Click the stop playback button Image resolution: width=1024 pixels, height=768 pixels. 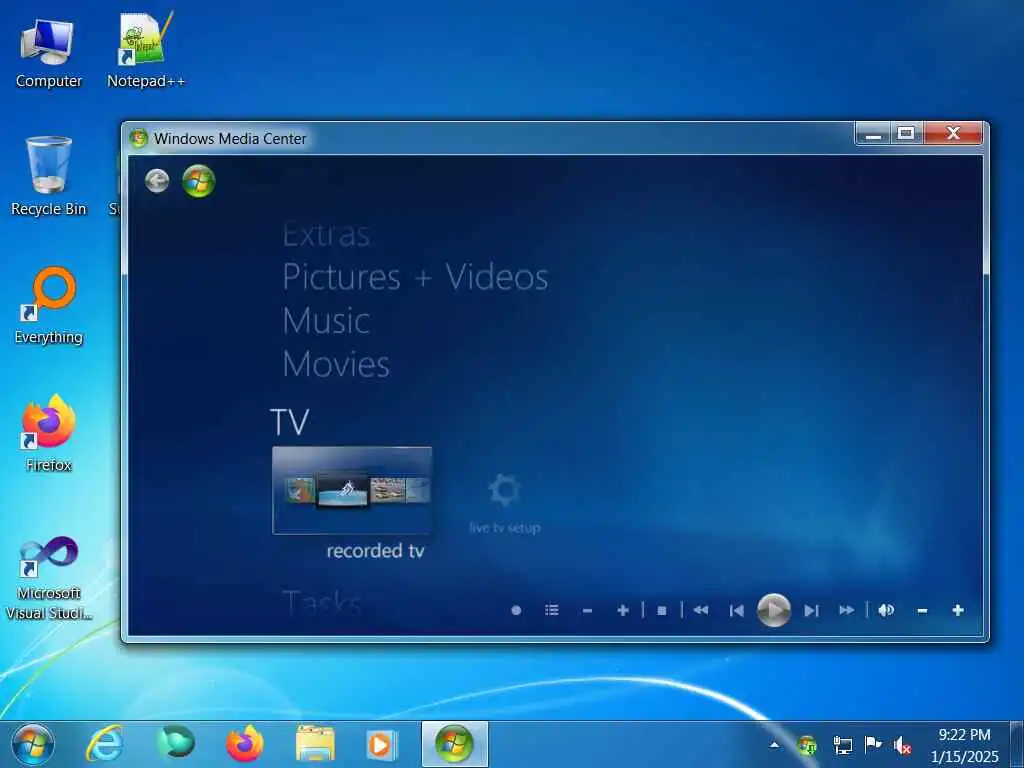coord(662,611)
